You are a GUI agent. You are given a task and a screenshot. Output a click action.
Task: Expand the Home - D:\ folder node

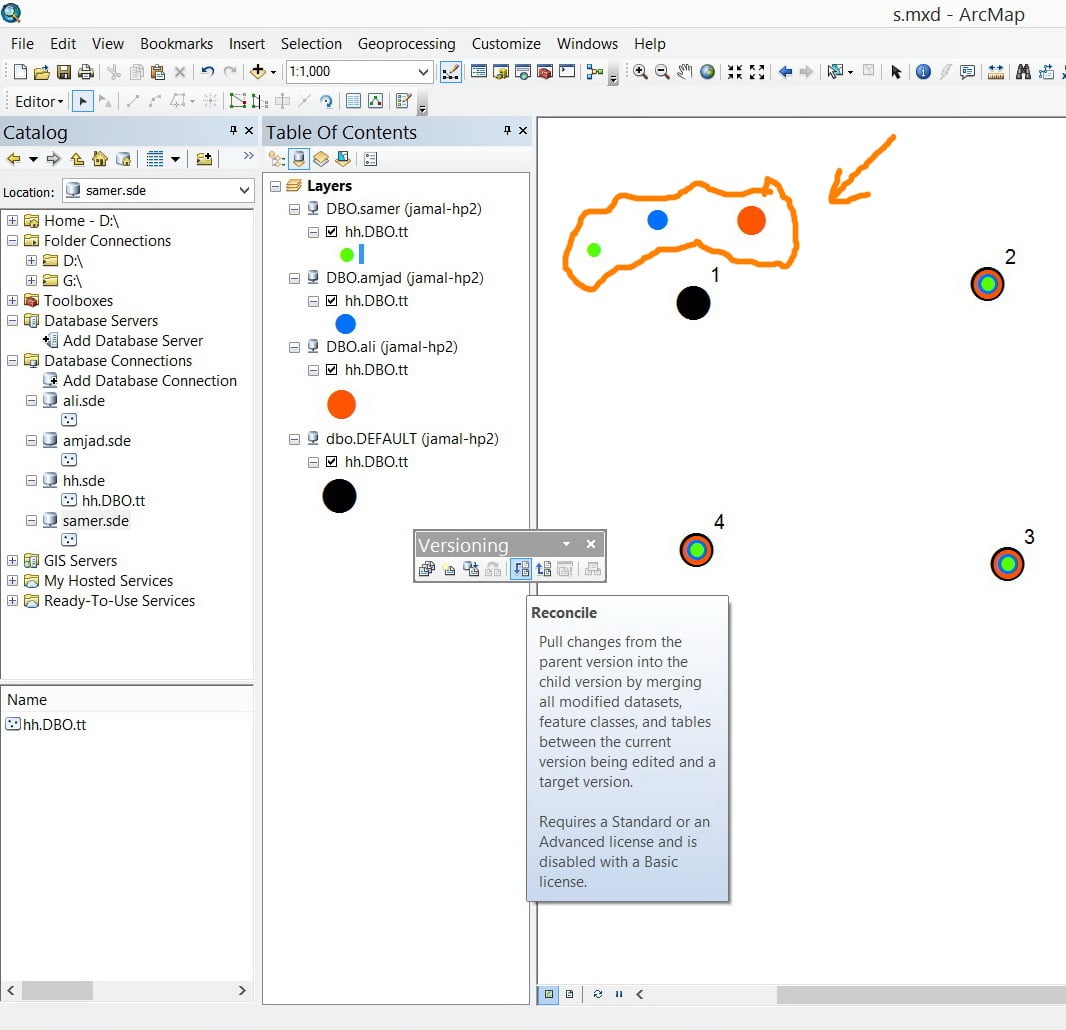(12, 221)
